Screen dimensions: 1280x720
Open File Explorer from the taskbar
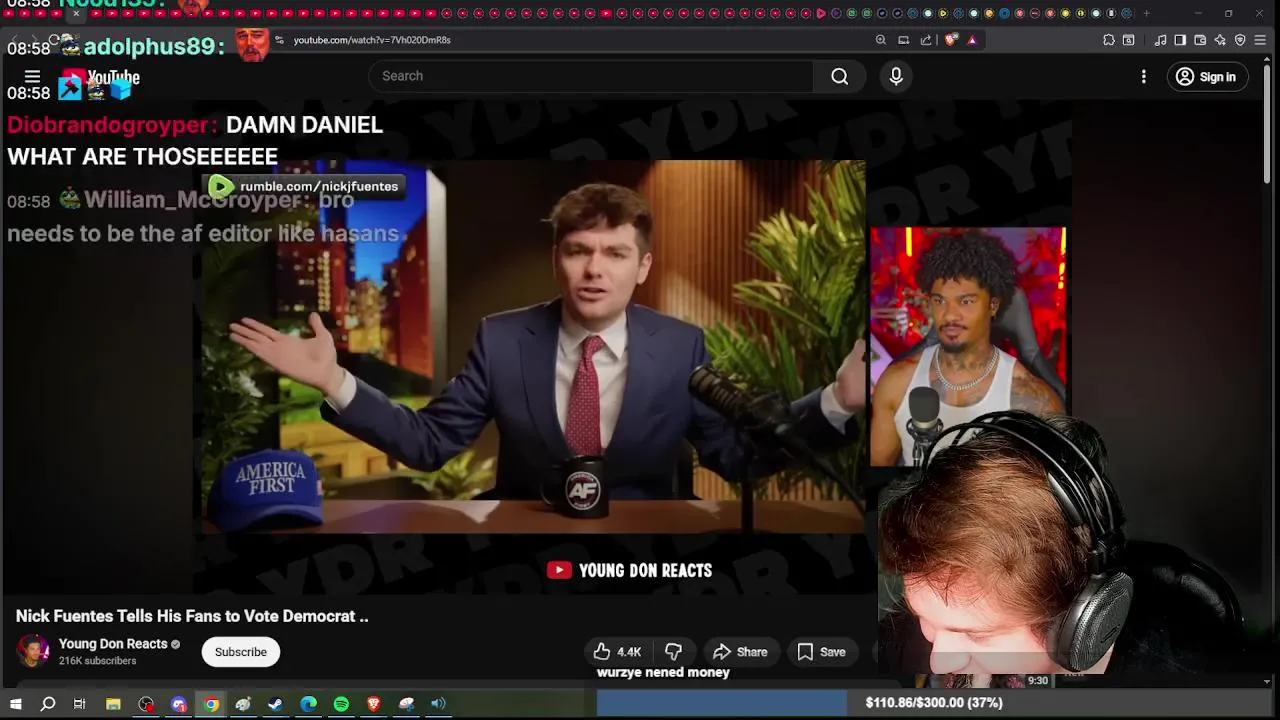[113, 704]
